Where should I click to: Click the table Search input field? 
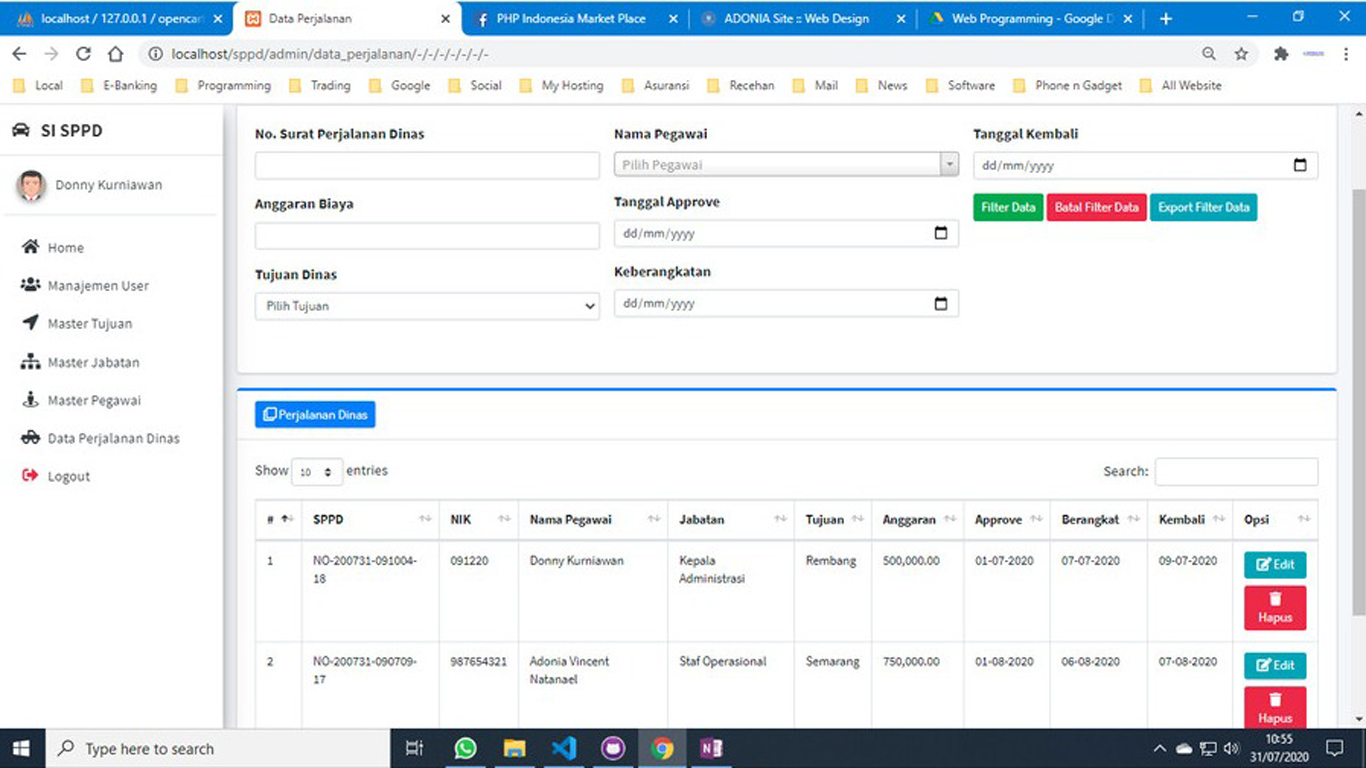1235,471
